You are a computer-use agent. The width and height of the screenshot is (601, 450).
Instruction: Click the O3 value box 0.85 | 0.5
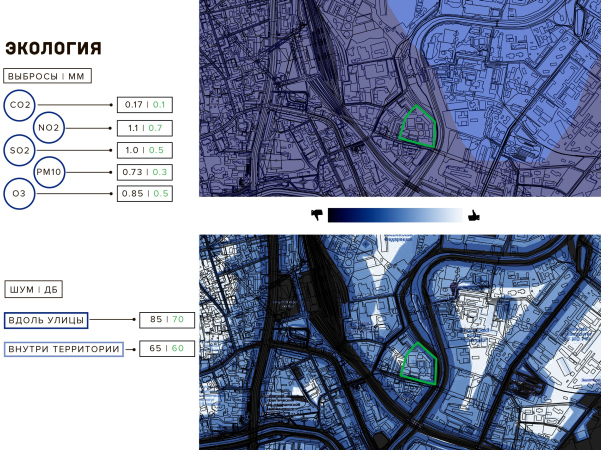point(145,193)
